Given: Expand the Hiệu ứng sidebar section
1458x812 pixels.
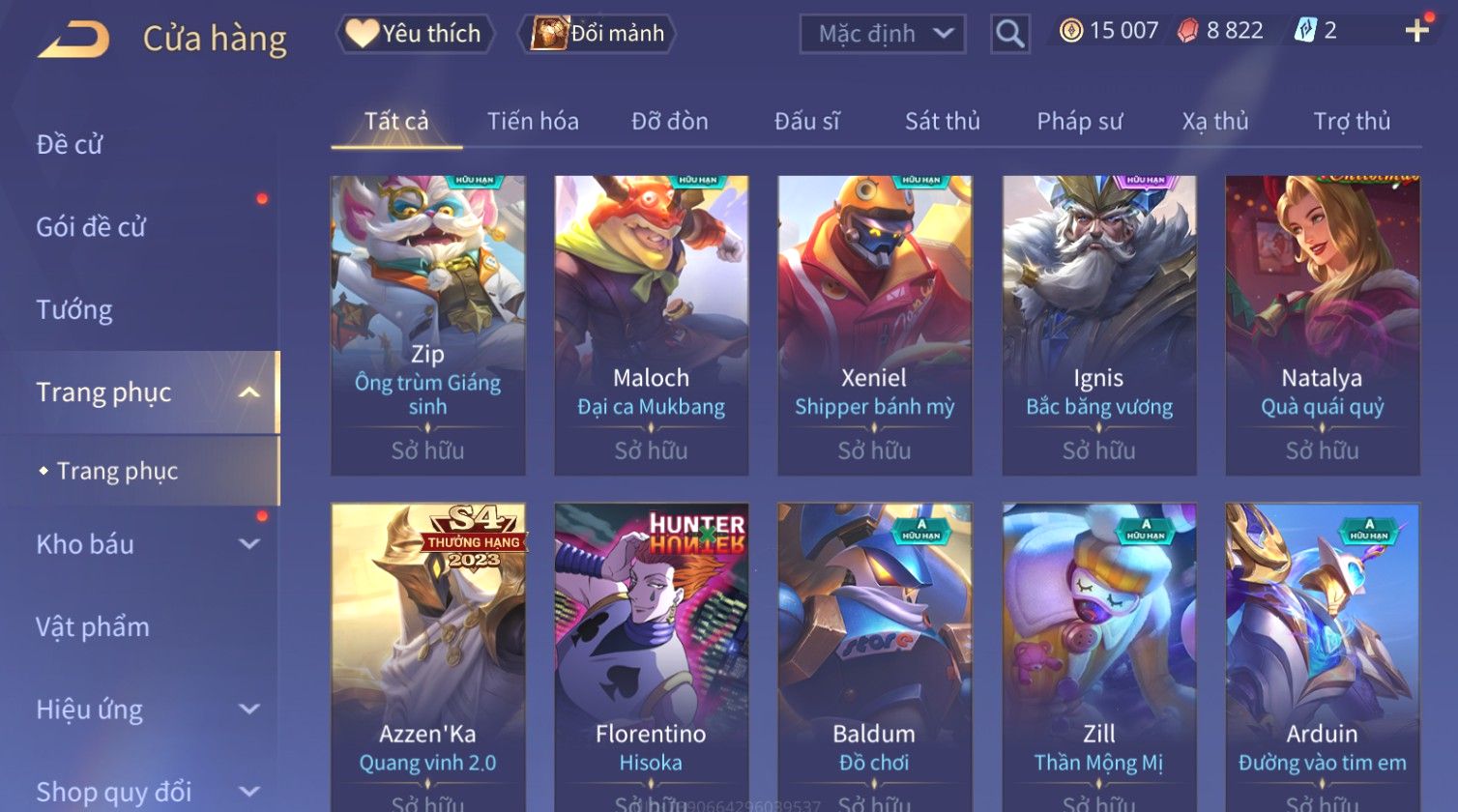Looking at the screenshot, I should tap(249, 710).
